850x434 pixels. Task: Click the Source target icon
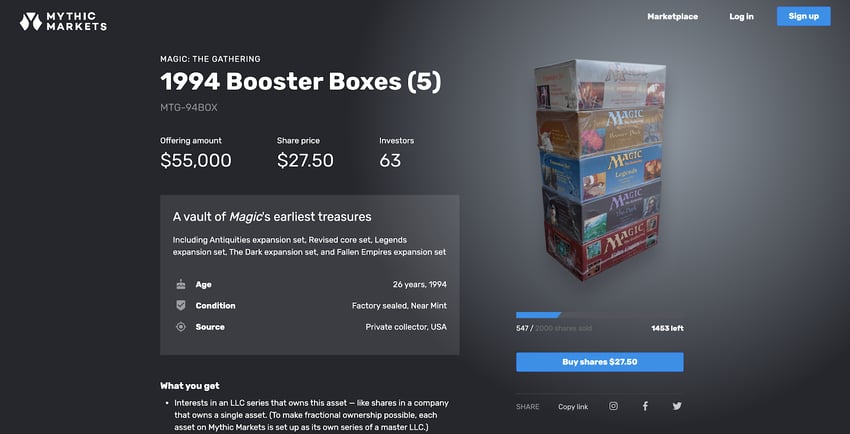point(181,327)
